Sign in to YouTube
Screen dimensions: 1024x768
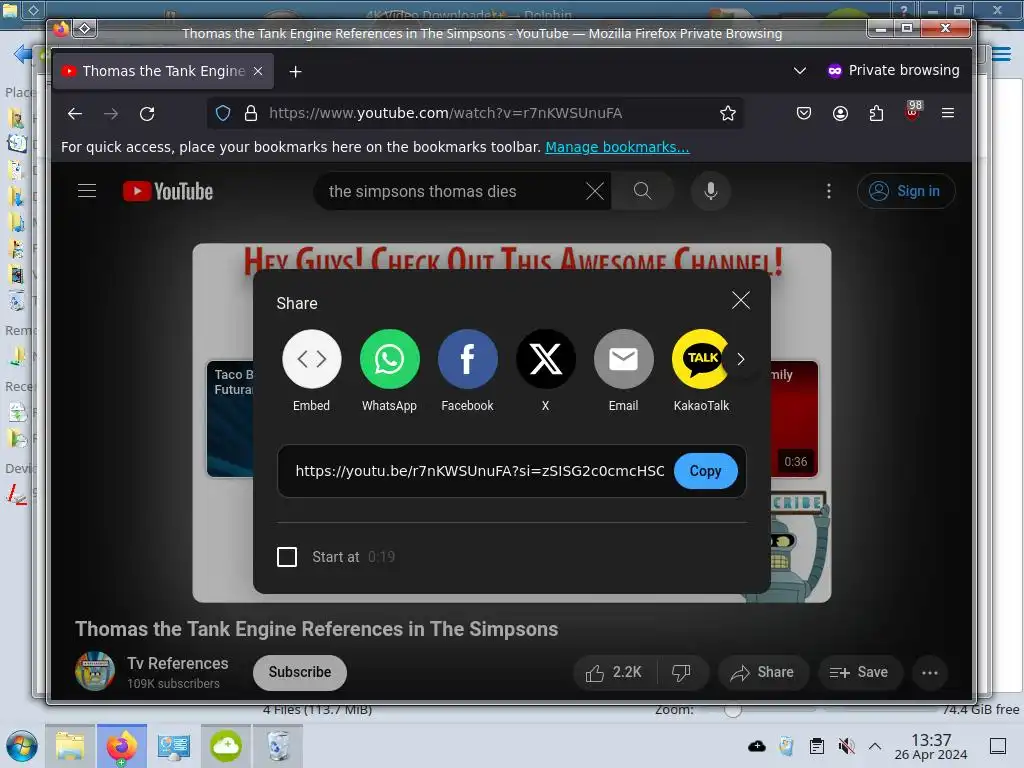tap(906, 191)
